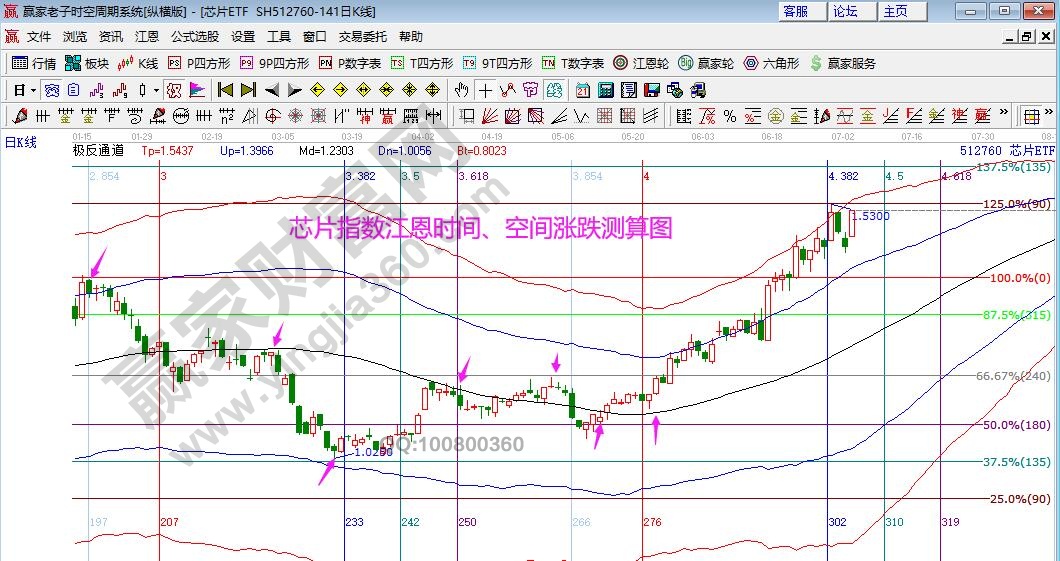The image size is (1060, 561).
Task: Click the 主页 home button
Action: (x=895, y=11)
